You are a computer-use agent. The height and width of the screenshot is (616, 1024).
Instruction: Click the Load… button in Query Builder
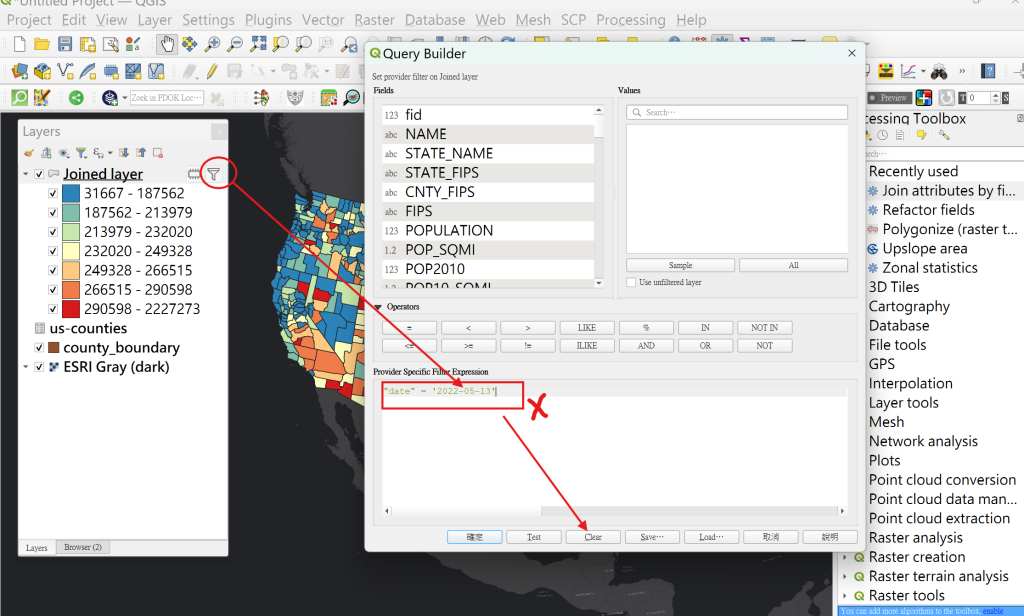tap(711, 537)
